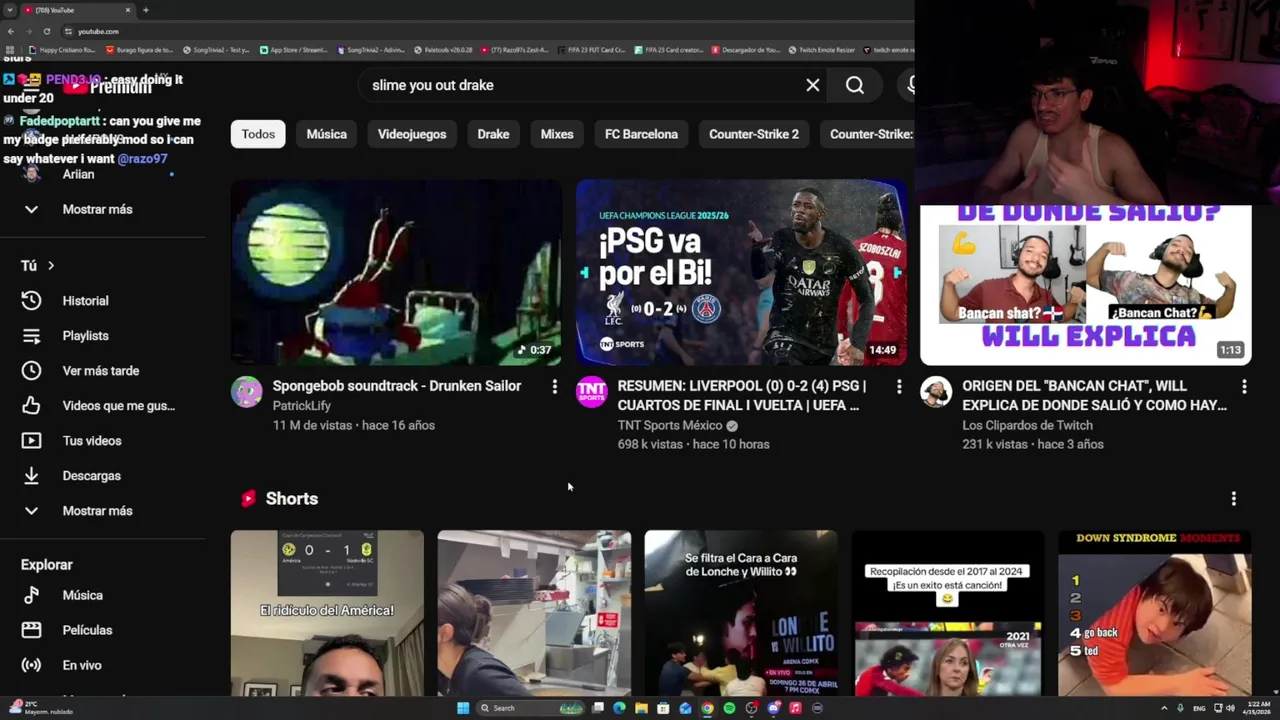Open Down Syndrome Moments short

[x=1155, y=613]
